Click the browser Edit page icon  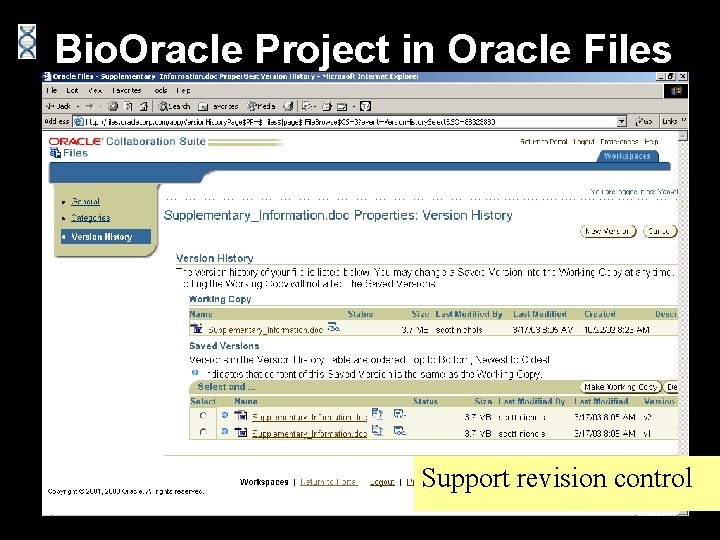[342, 107]
